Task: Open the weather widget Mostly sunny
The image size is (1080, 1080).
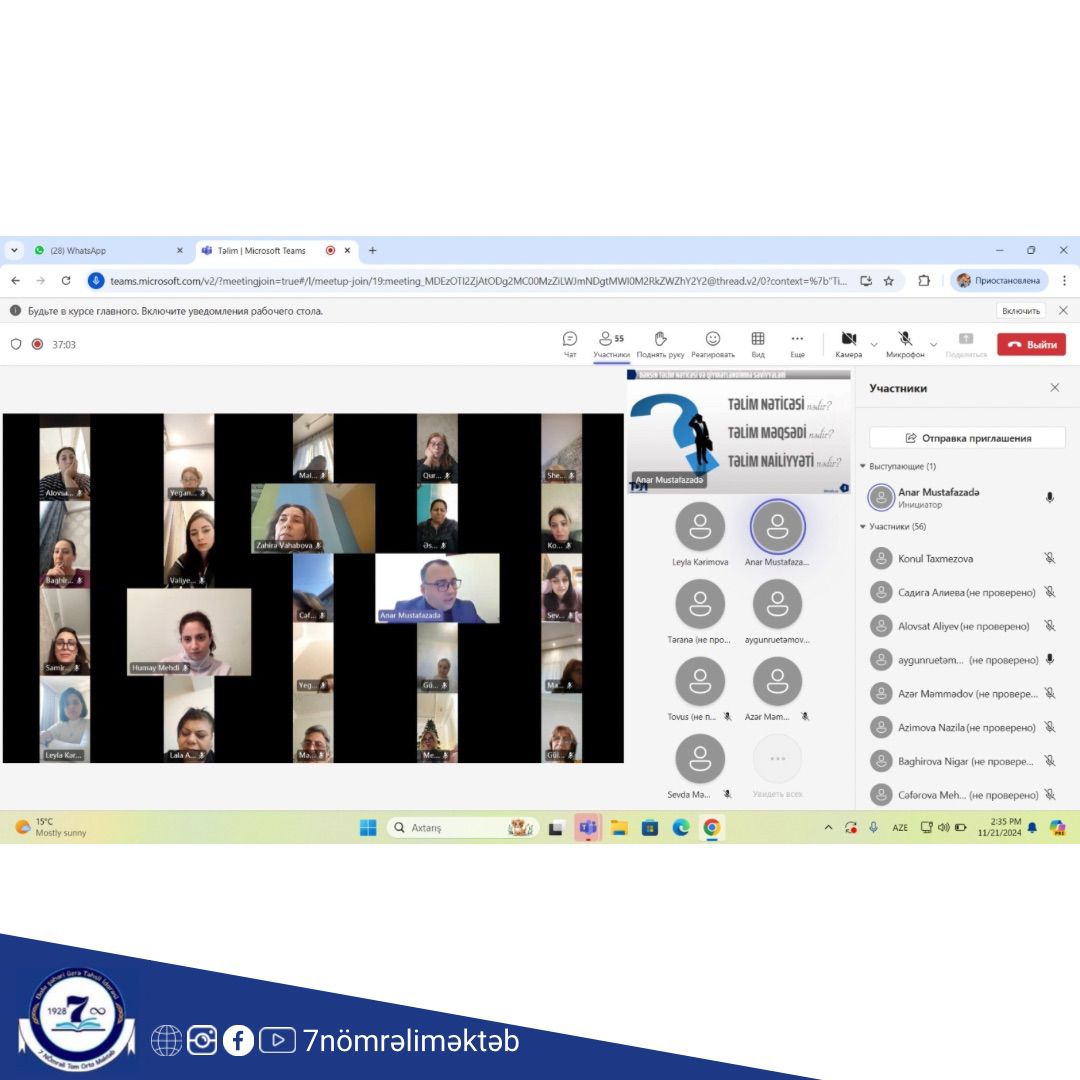Action: (x=52, y=827)
